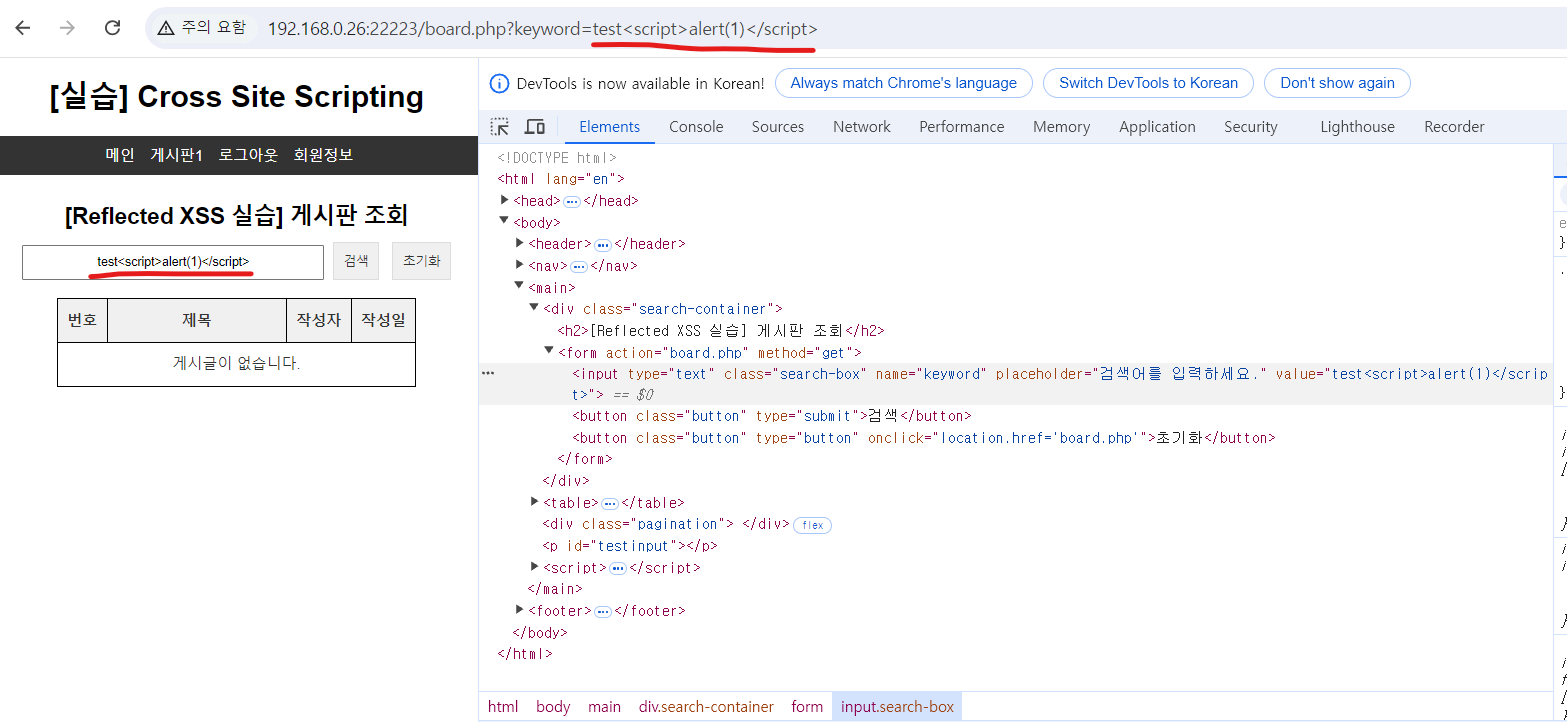1567x722 pixels.
Task: Switch to the Security tab
Action: click(1251, 127)
